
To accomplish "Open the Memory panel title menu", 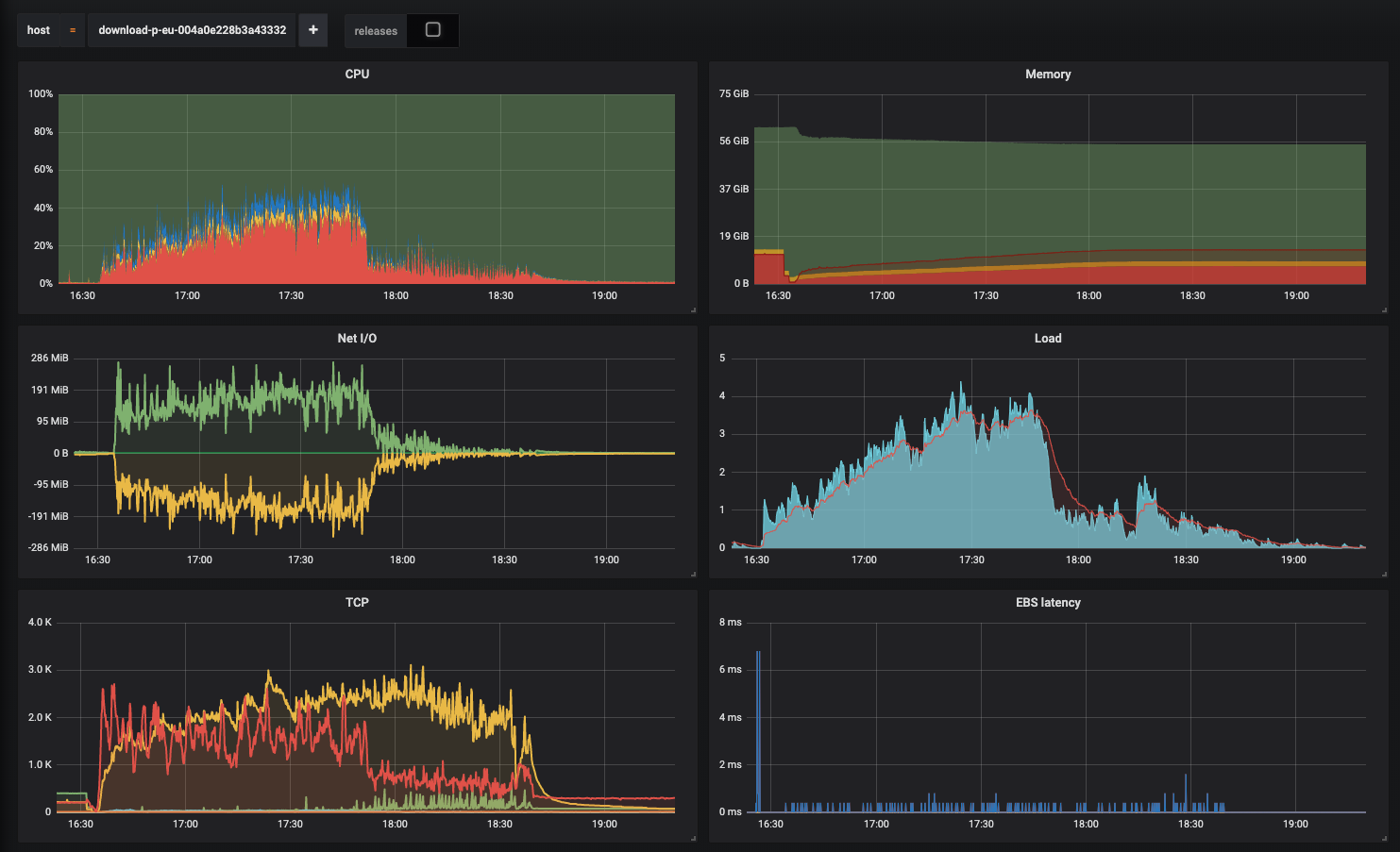I will click(1048, 74).
